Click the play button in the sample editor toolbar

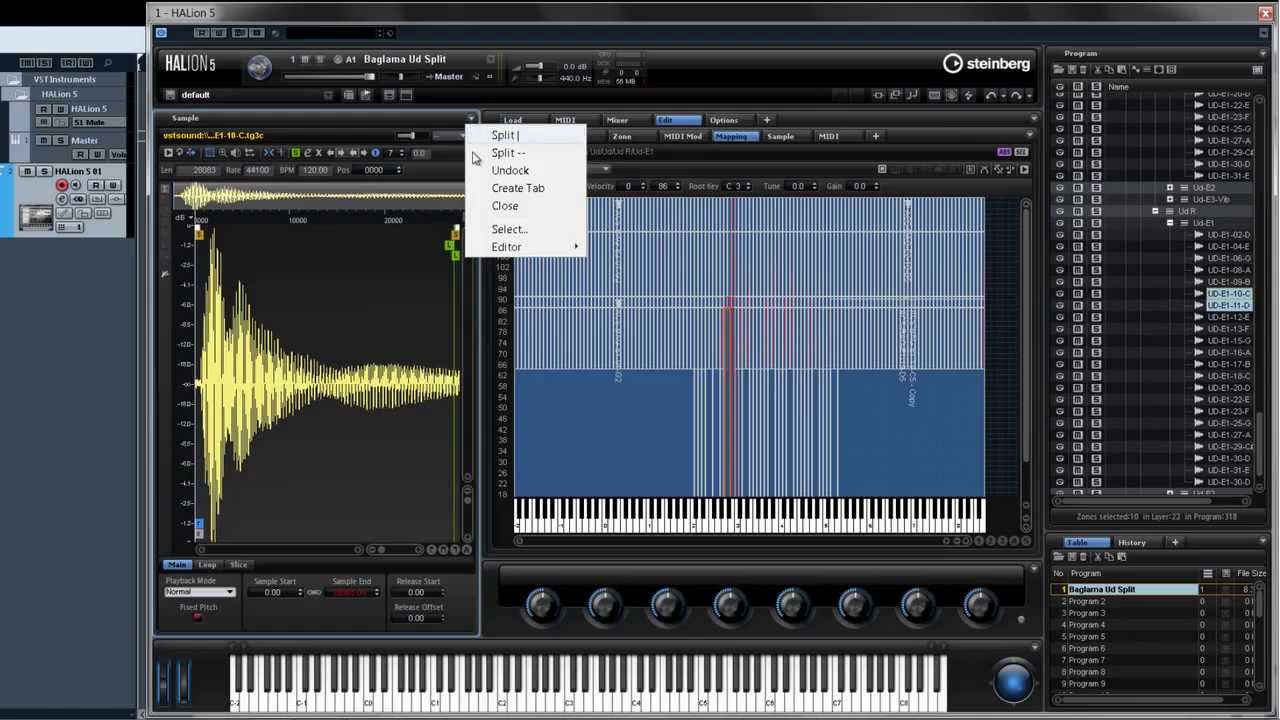click(168, 153)
